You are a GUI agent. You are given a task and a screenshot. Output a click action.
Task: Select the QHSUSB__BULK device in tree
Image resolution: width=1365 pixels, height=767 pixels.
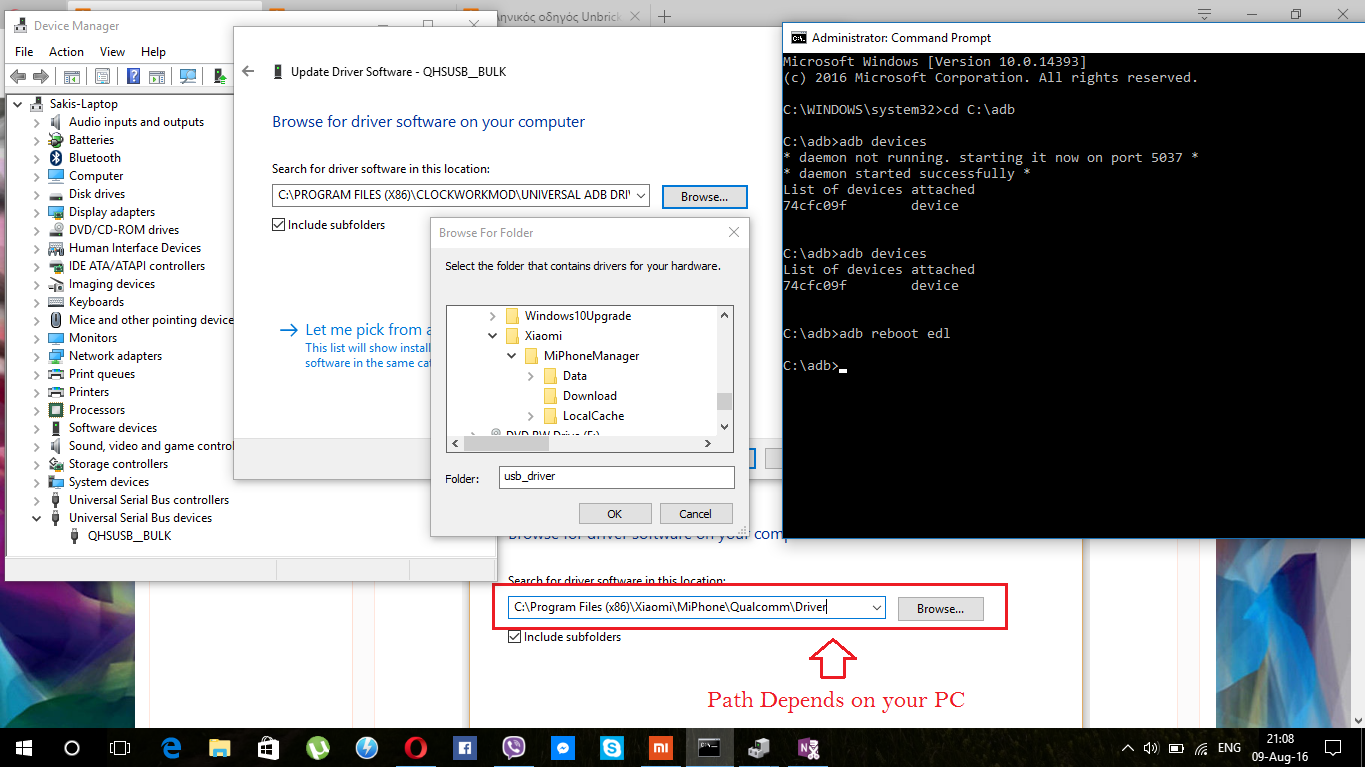pos(129,536)
